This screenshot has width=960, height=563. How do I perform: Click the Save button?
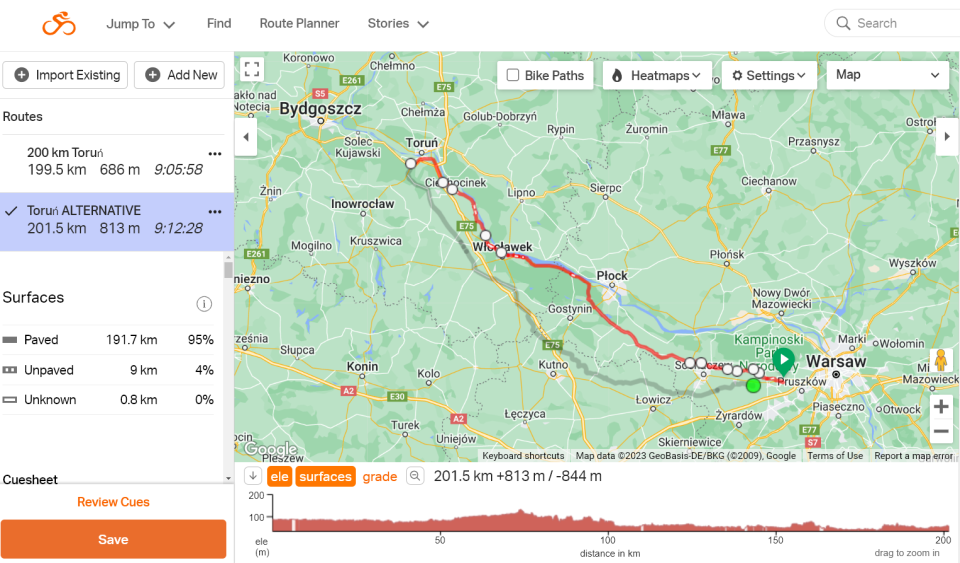(x=113, y=539)
